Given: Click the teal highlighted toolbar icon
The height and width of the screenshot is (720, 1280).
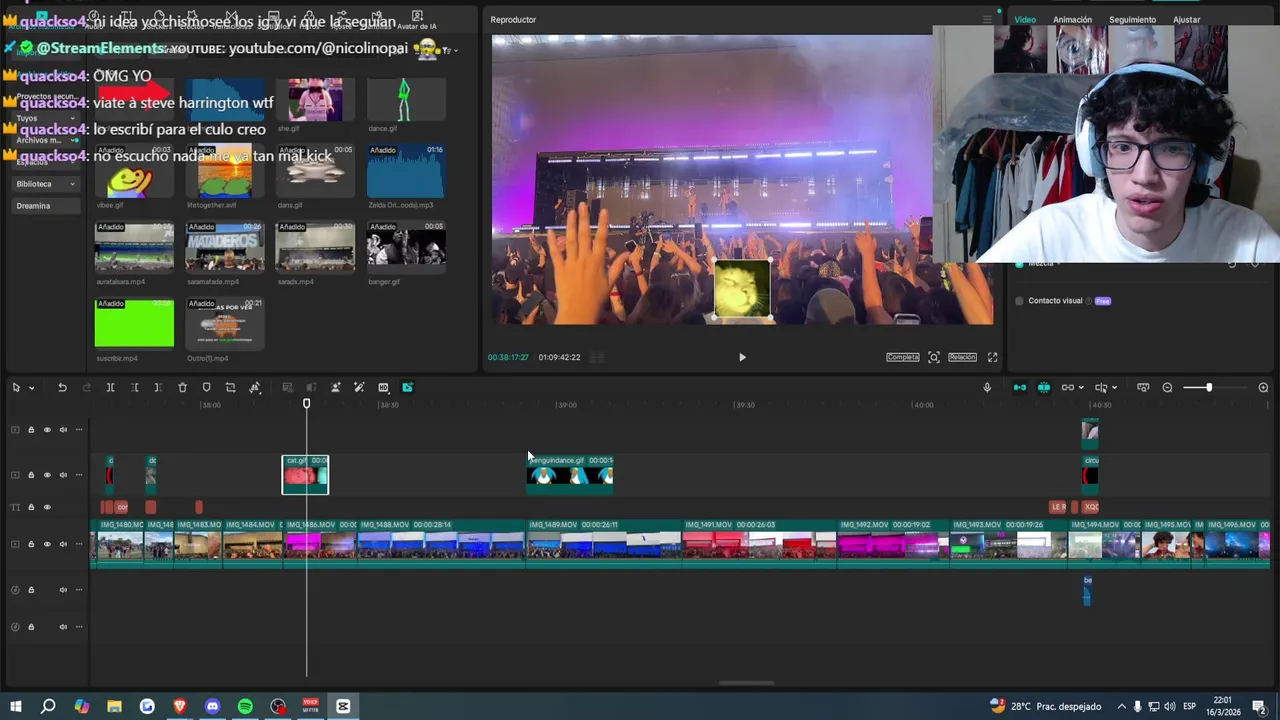Looking at the screenshot, I should point(407,388).
